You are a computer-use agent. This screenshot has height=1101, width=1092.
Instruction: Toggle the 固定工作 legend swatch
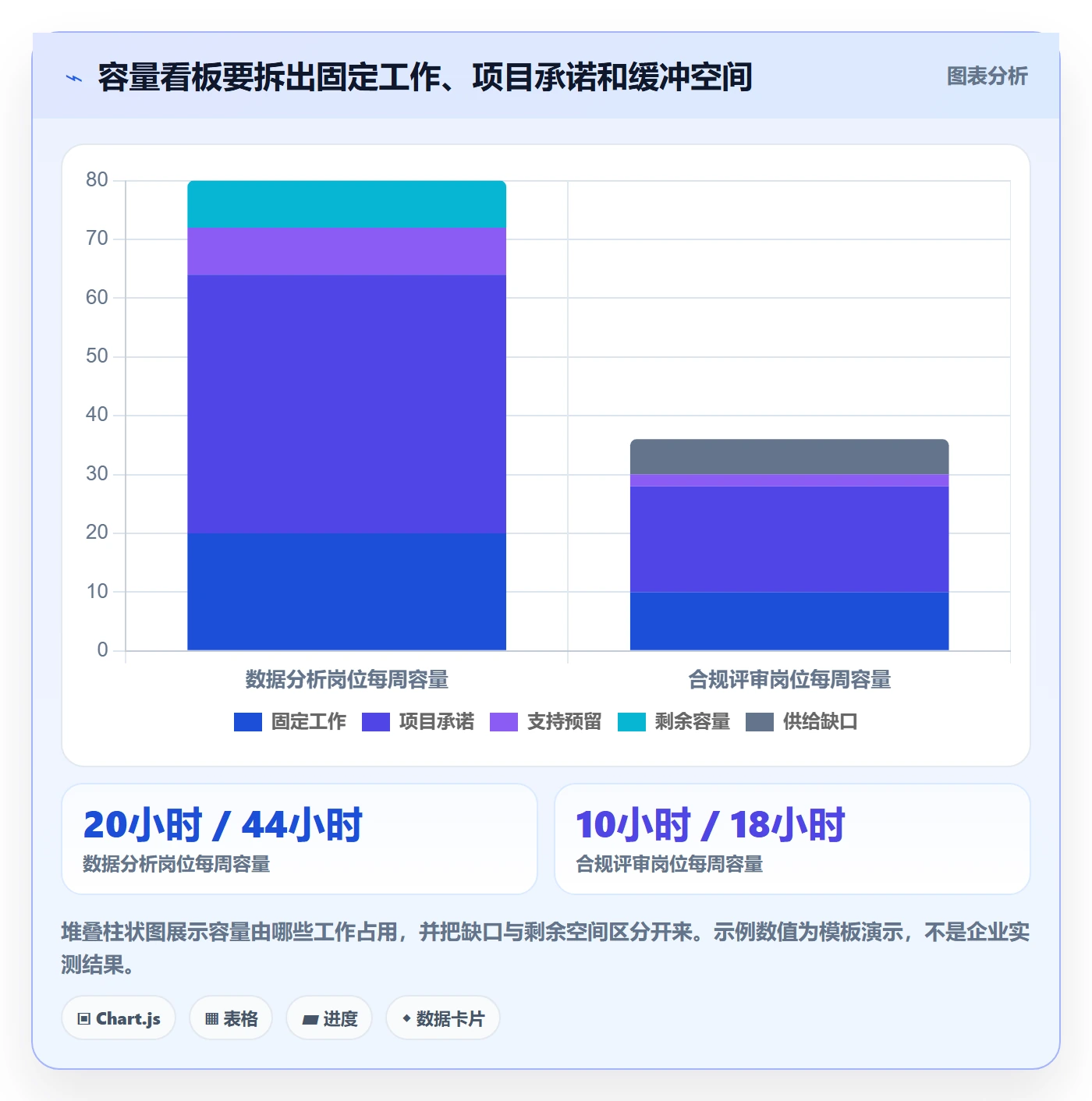tap(248, 722)
